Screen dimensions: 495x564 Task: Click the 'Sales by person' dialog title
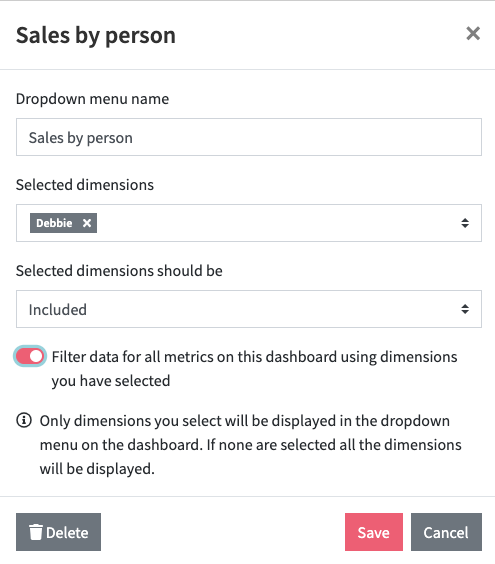tap(96, 36)
